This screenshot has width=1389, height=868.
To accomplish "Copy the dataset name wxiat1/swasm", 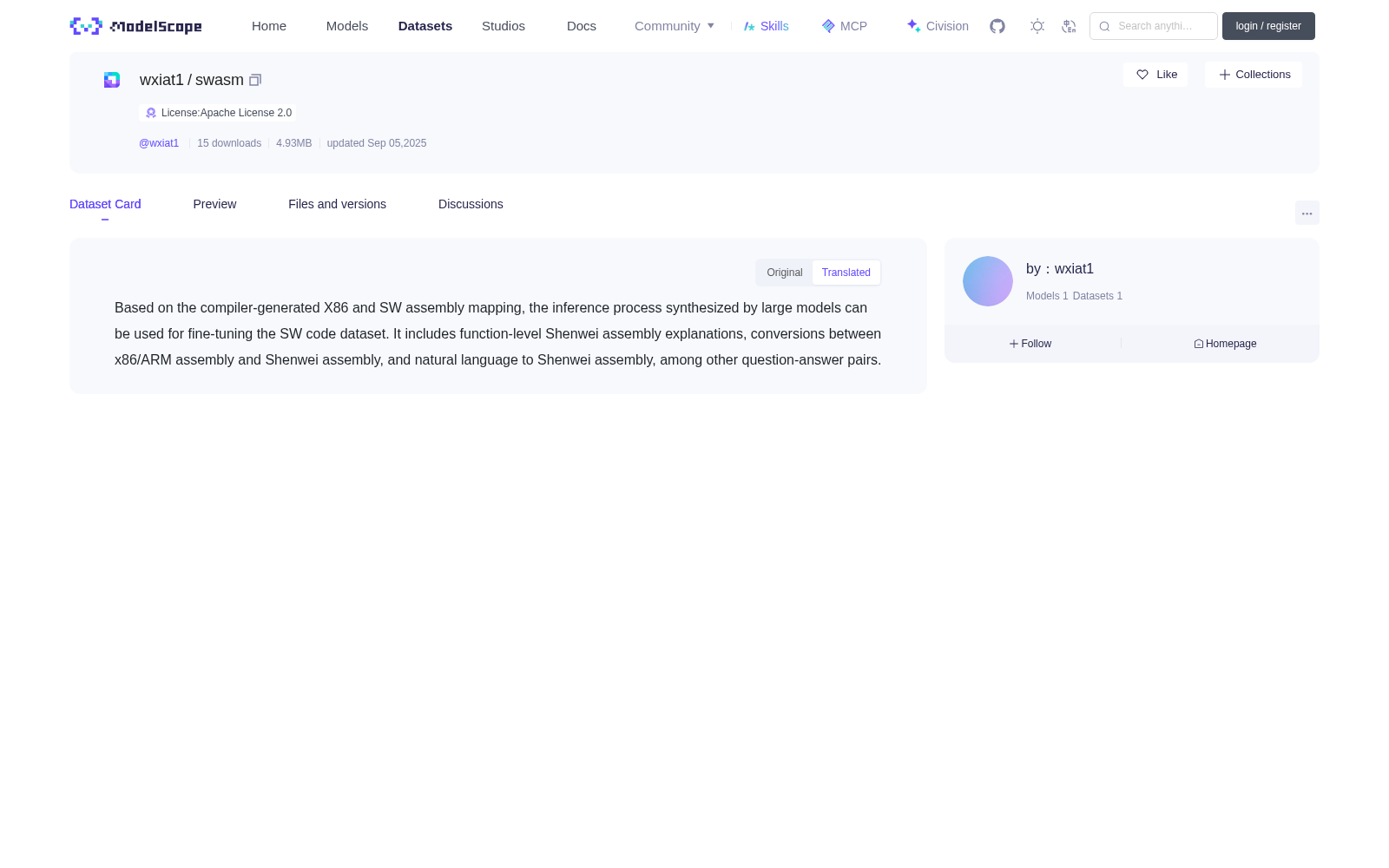I will [x=255, y=80].
